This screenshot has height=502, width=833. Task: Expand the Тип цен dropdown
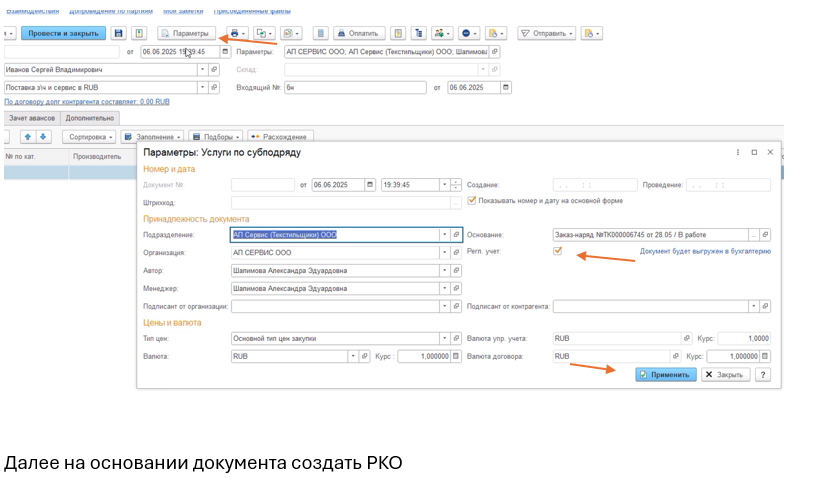(444, 338)
